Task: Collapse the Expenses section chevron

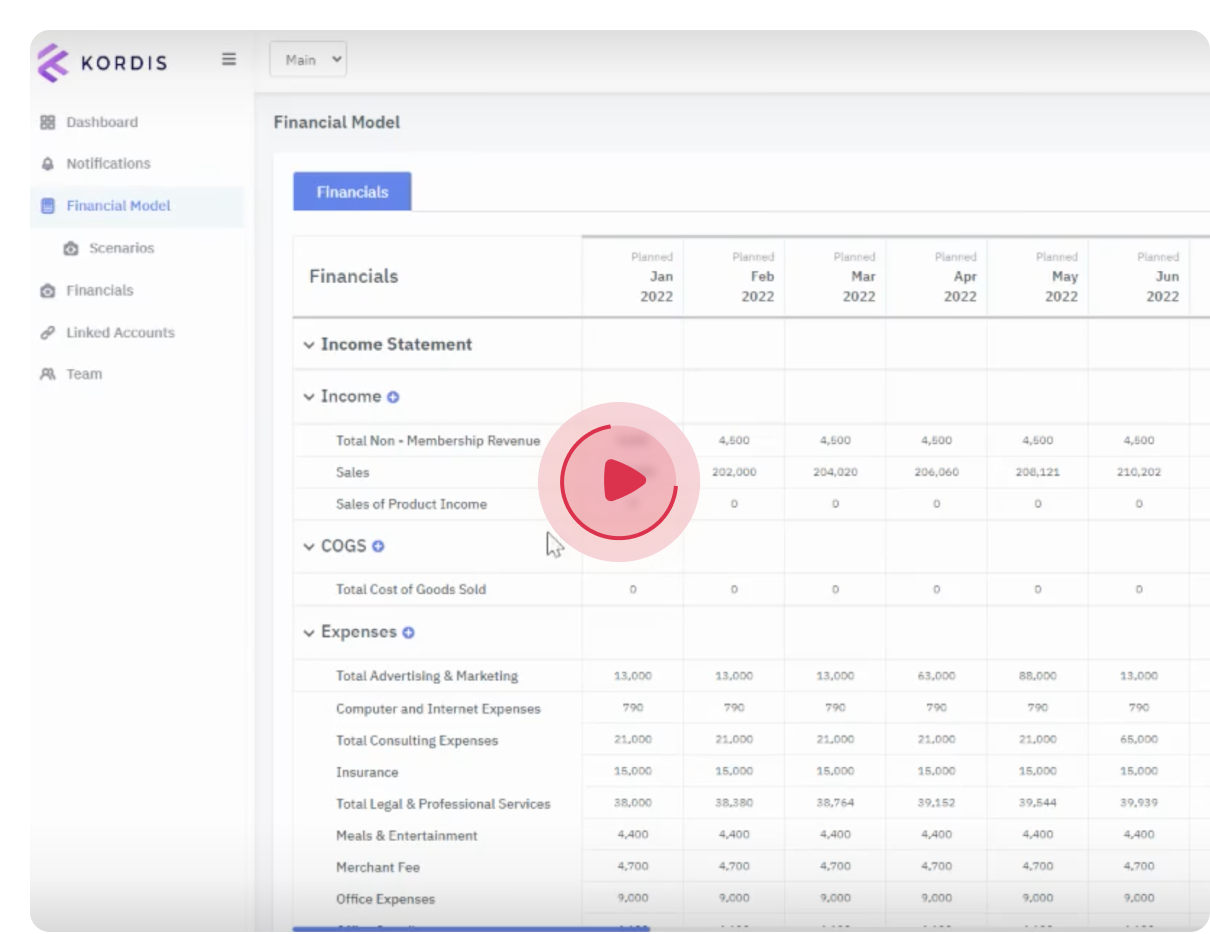Action: 309,633
